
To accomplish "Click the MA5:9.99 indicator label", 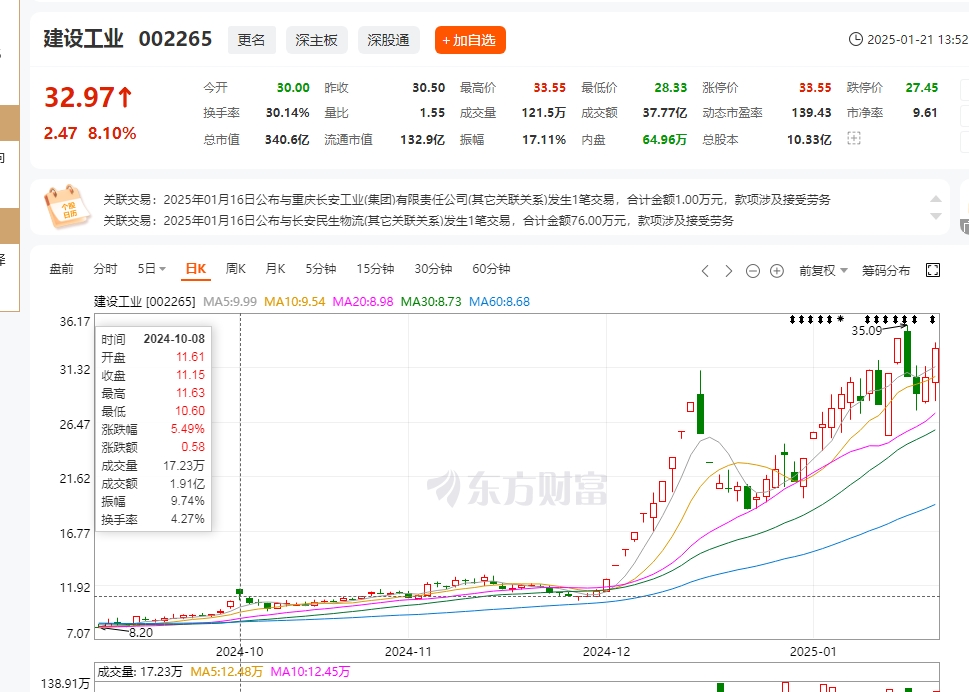I will (230, 302).
